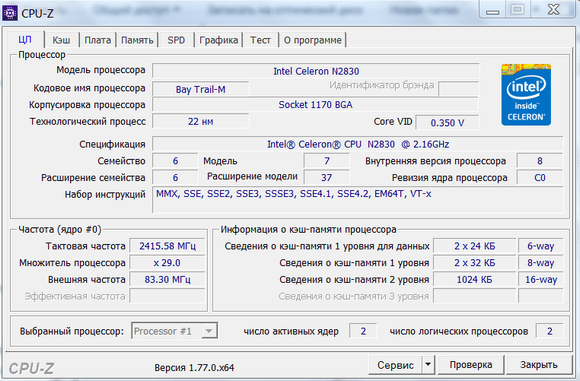Click the Закрыть button
The image size is (580, 381).
539,365
